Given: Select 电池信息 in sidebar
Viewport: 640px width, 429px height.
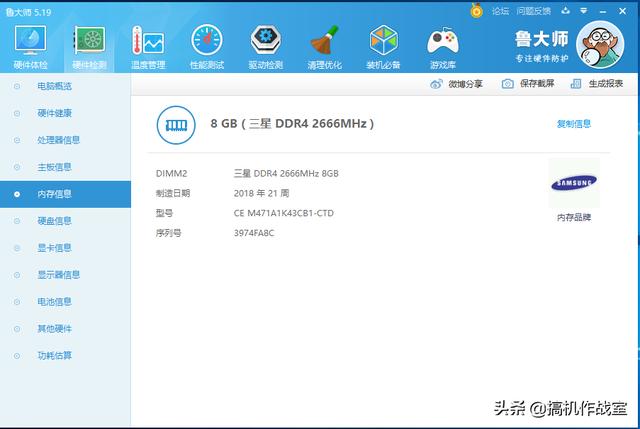Looking at the screenshot, I should 65,302.
